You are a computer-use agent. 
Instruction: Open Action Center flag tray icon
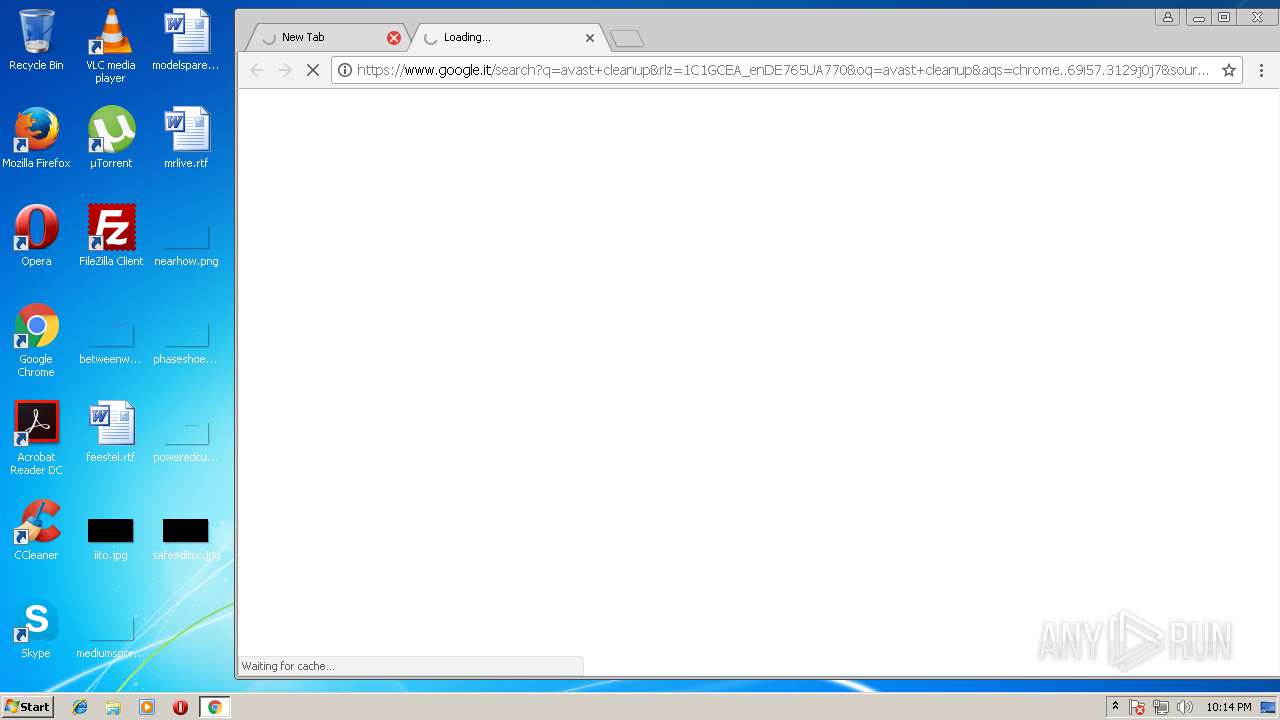coord(1137,707)
